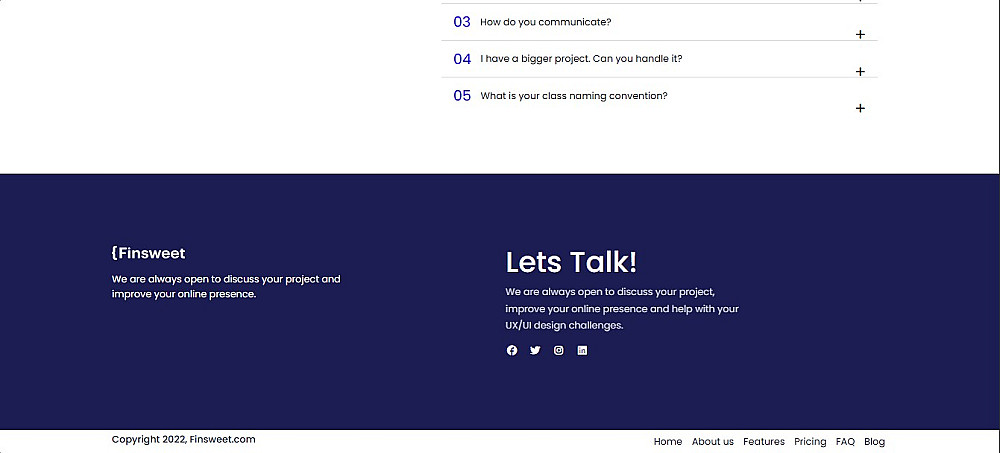Go to Home in footer menu
The width and height of the screenshot is (1000, 453).
668,442
